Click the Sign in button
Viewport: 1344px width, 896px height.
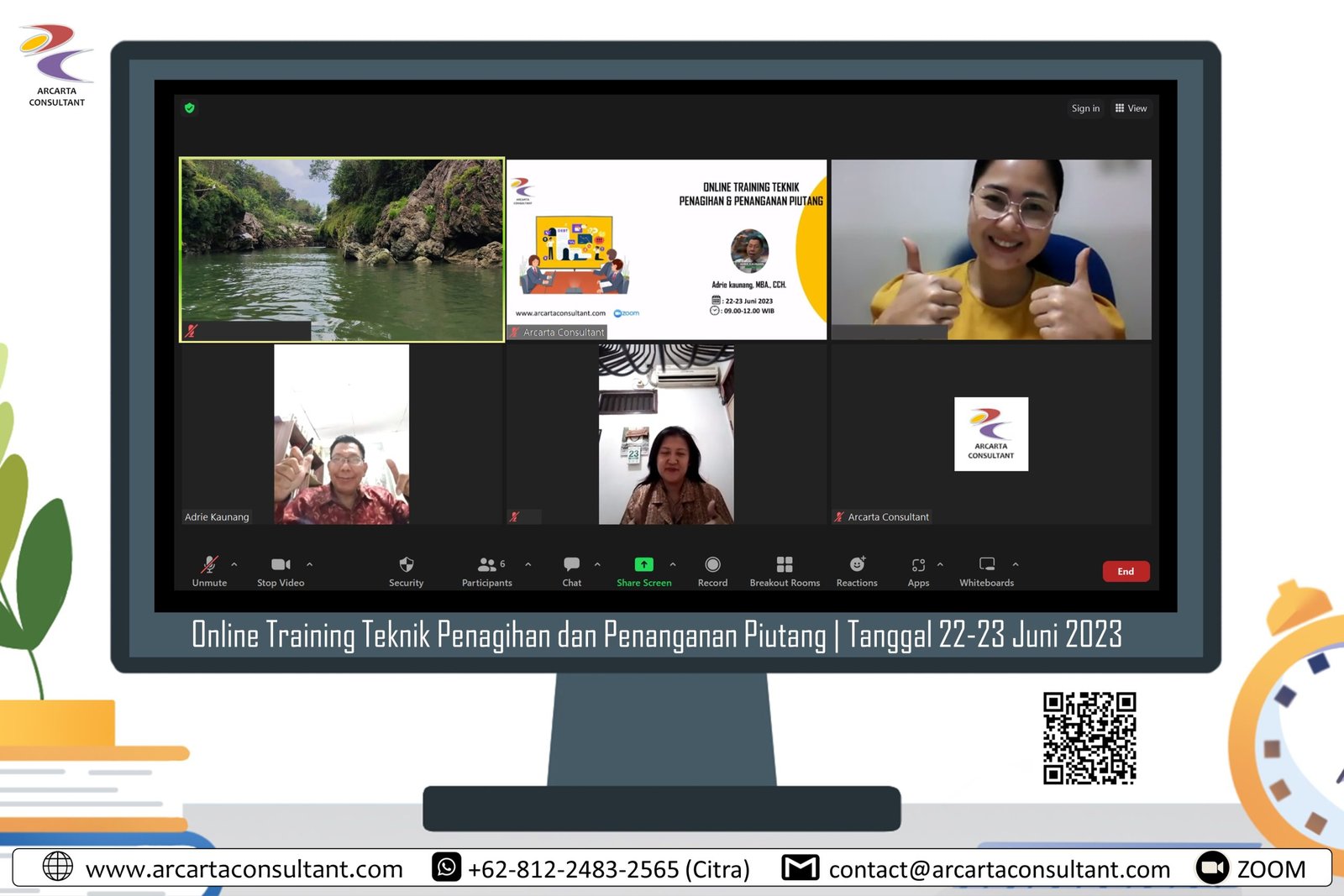pyautogui.click(x=1085, y=108)
